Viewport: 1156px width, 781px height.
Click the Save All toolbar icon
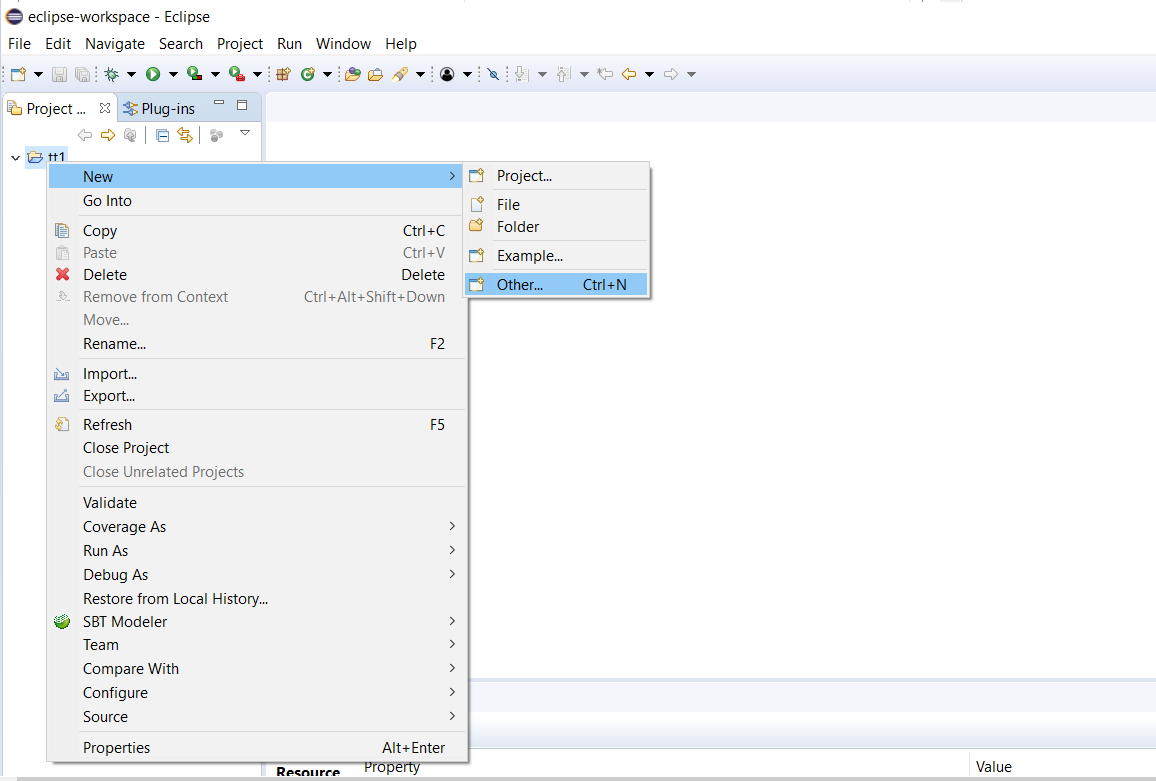point(83,74)
